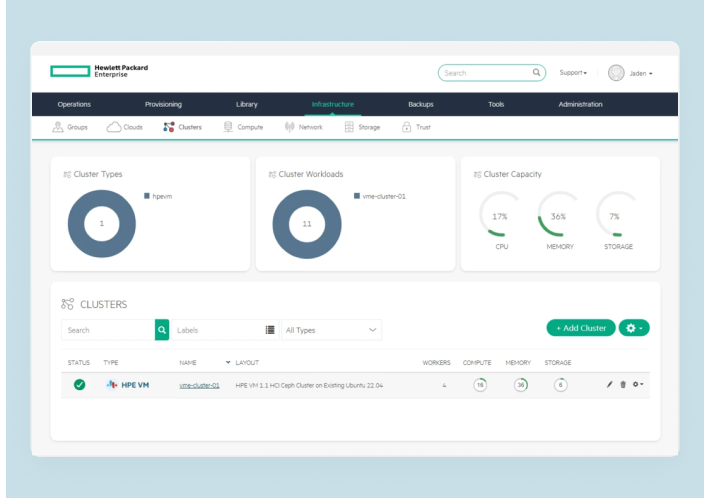The width and height of the screenshot is (710, 498).
Task: Open the Jaden user menu
Action: click(x=641, y=73)
